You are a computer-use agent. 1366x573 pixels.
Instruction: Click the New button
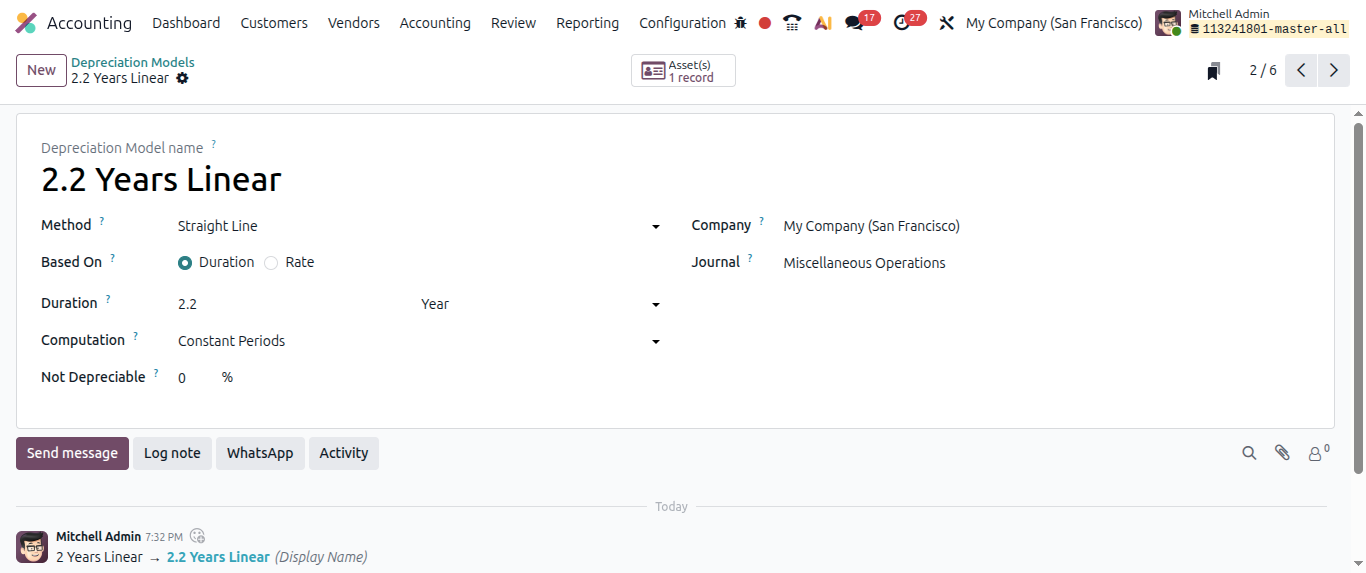42,70
